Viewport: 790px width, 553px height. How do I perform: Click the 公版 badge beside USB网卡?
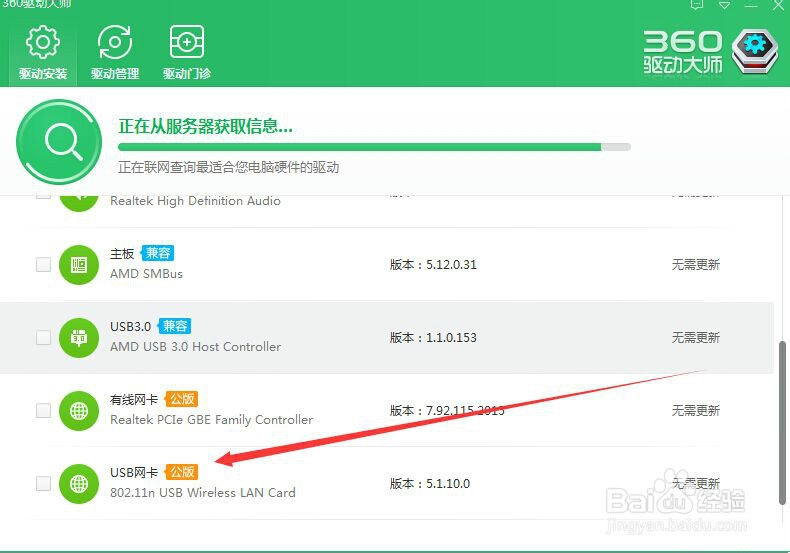181,472
